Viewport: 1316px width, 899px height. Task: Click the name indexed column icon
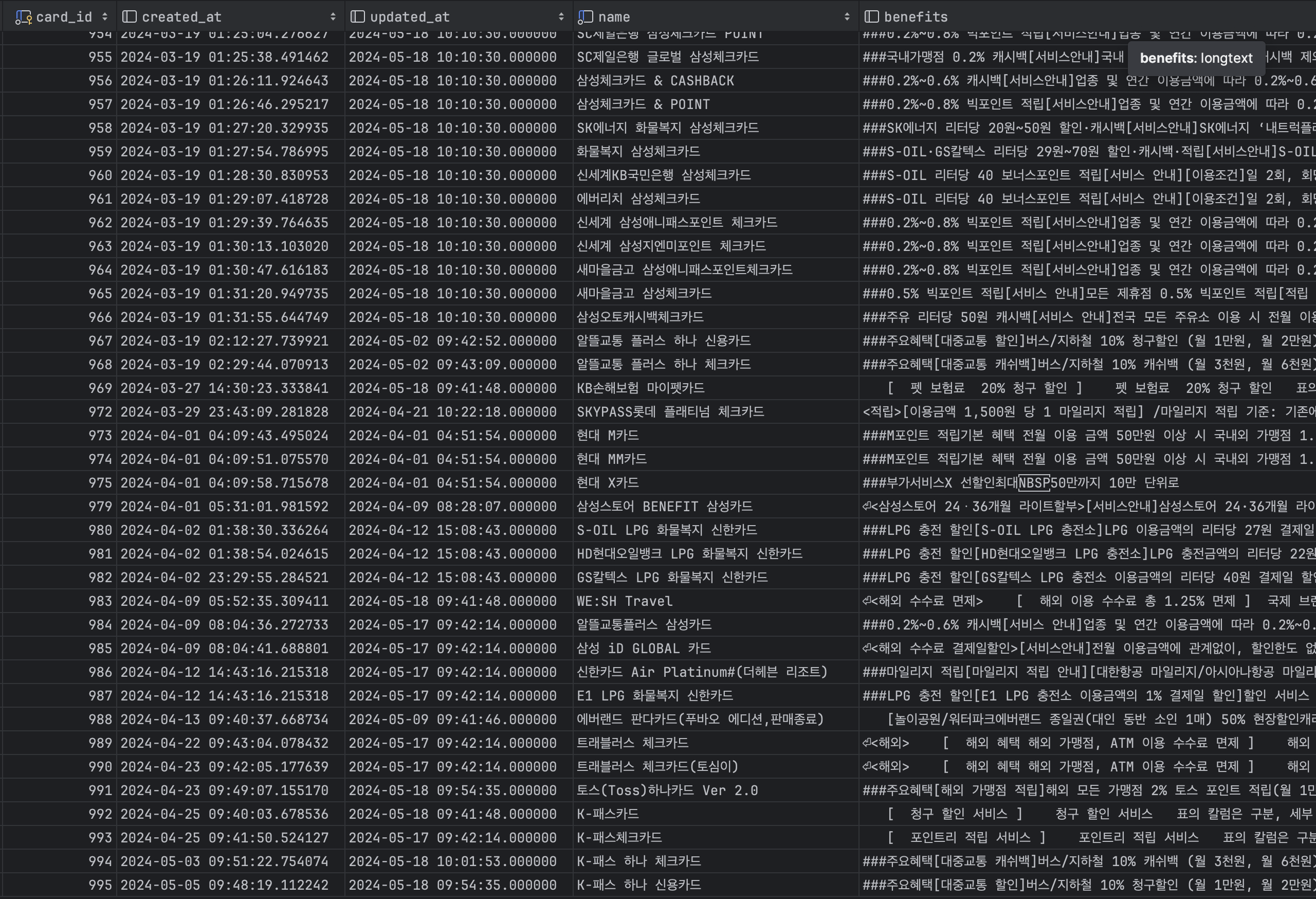[x=585, y=17]
